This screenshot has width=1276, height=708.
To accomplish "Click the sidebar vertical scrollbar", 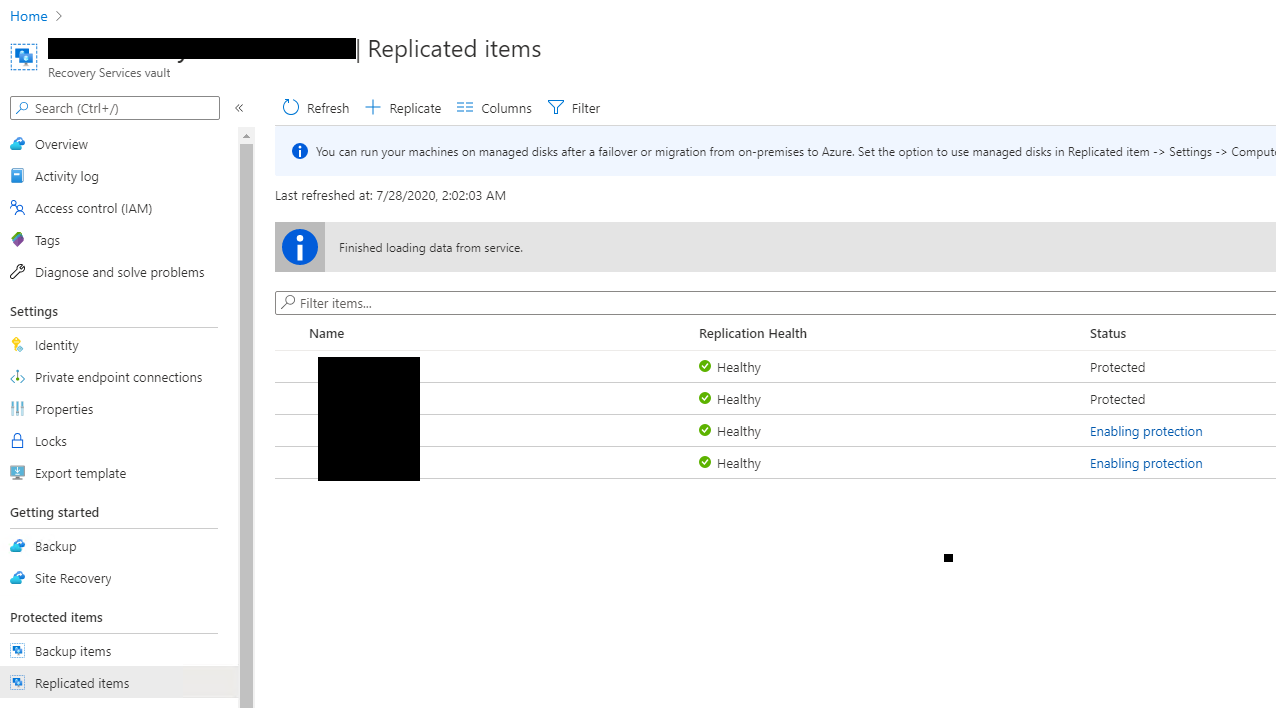I will (246, 425).
